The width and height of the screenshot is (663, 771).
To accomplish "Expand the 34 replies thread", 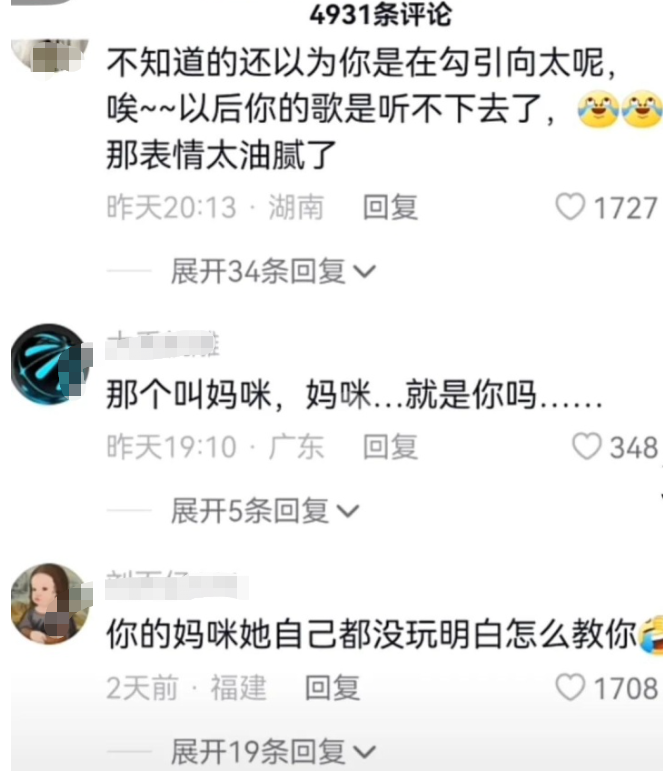I will click(273, 271).
